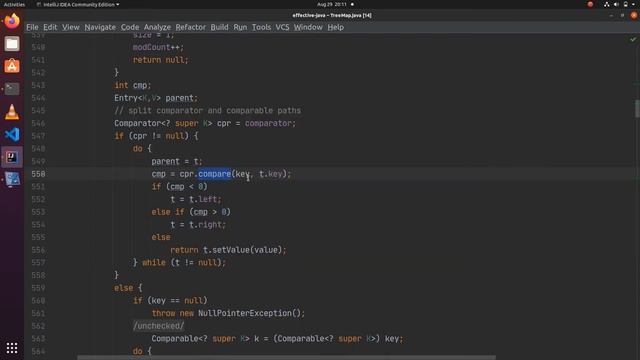Open the Window menu
The width and height of the screenshot is (640, 360).
[x=308, y=27]
